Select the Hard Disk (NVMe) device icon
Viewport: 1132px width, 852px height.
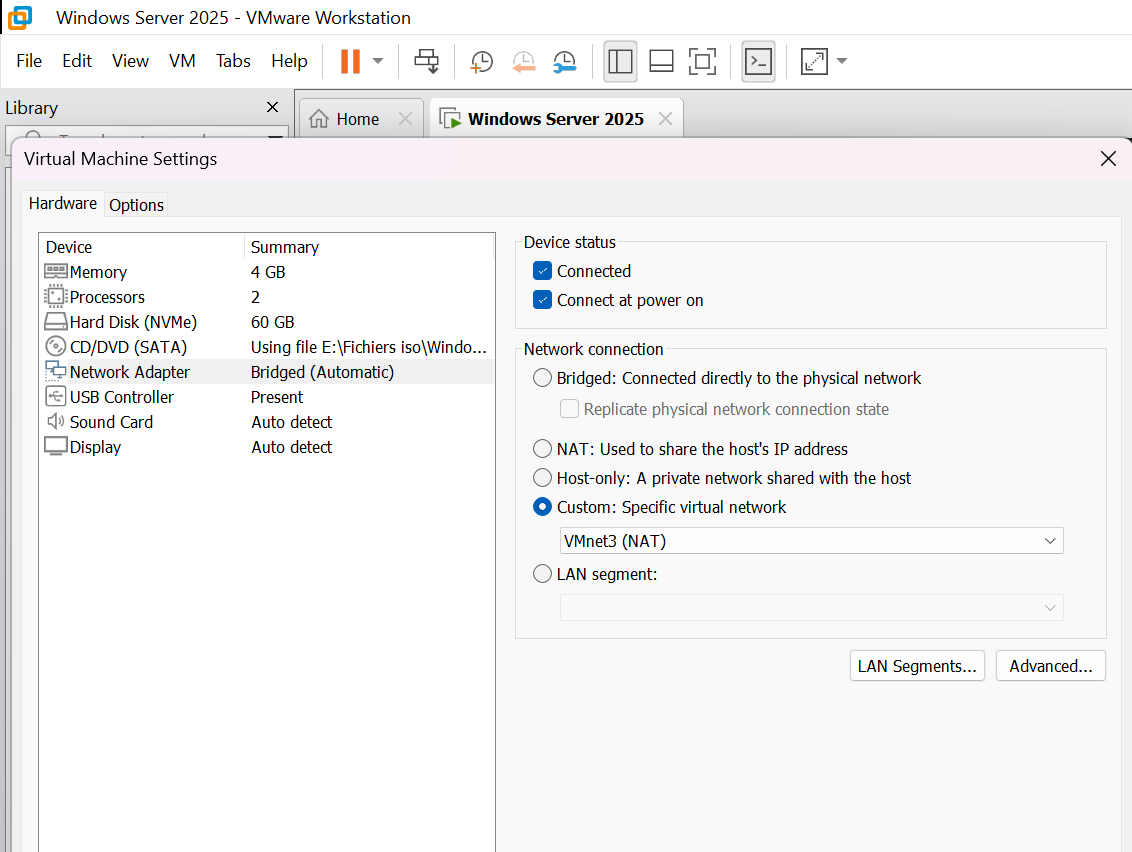coord(56,321)
